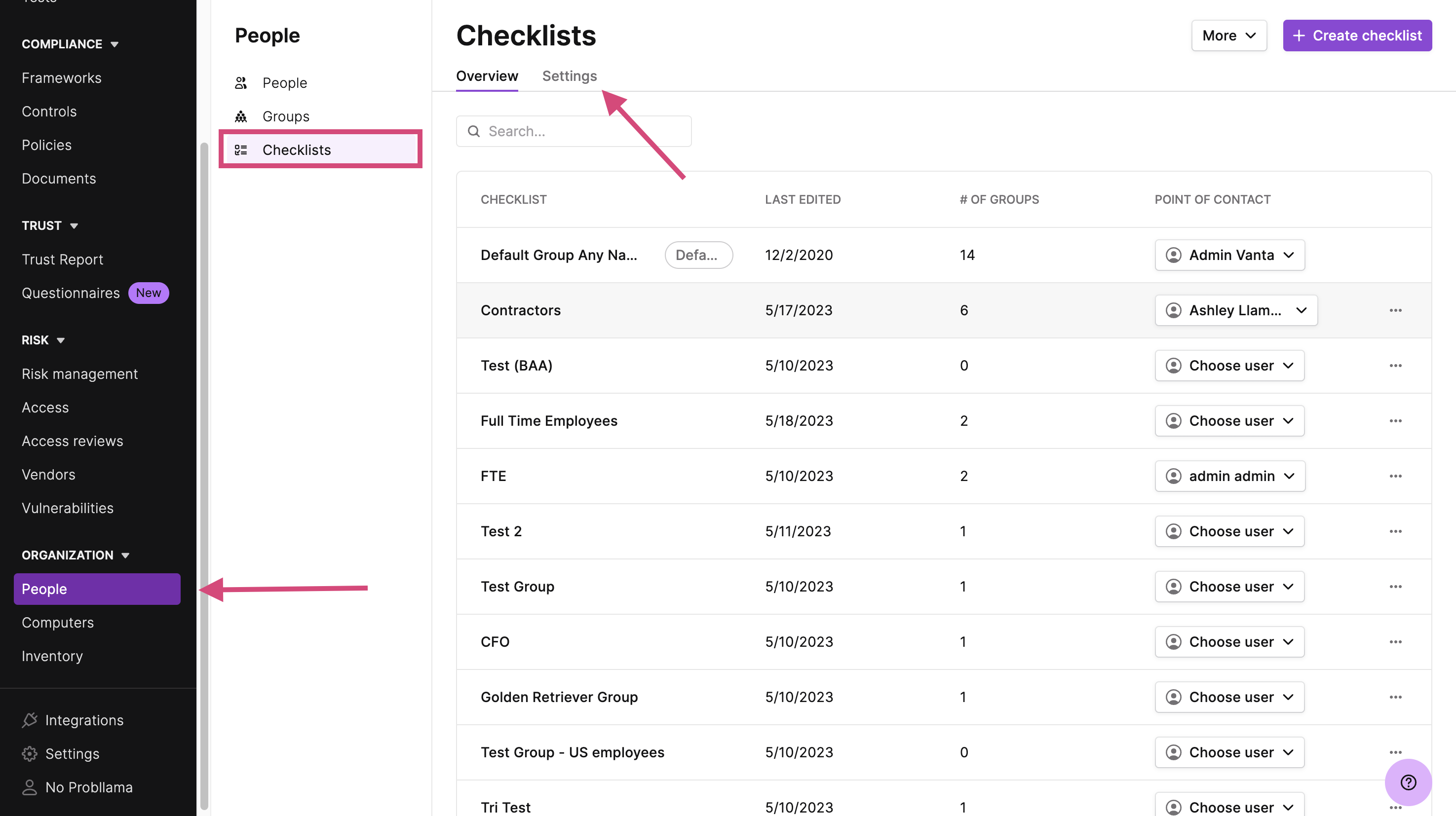The width and height of the screenshot is (1456, 816).
Task: Open Vulnerabilities page
Action: click(x=68, y=508)
